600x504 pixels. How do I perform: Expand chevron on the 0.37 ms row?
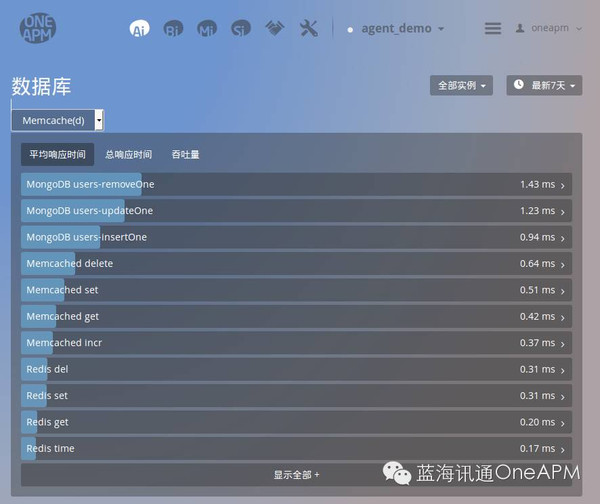click(563, 344)
